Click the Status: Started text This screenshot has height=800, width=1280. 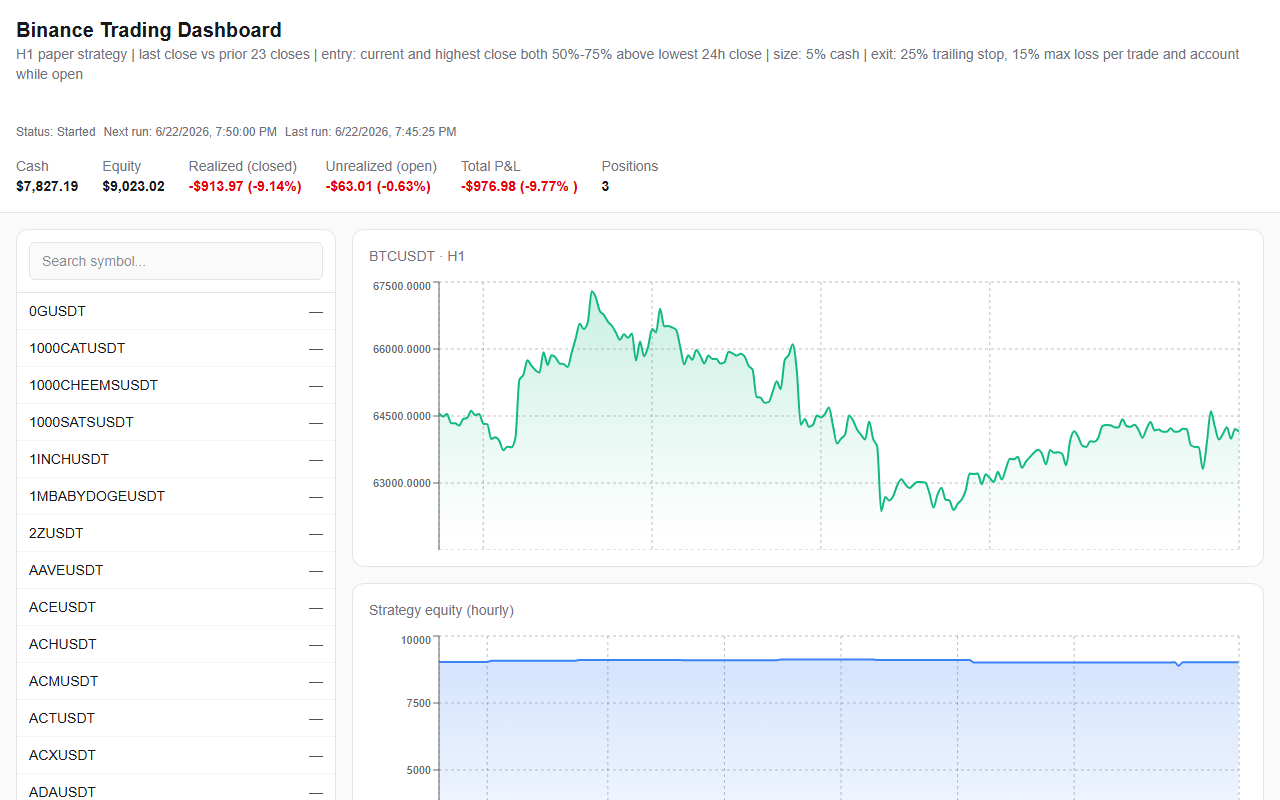[x=56, y=132]
